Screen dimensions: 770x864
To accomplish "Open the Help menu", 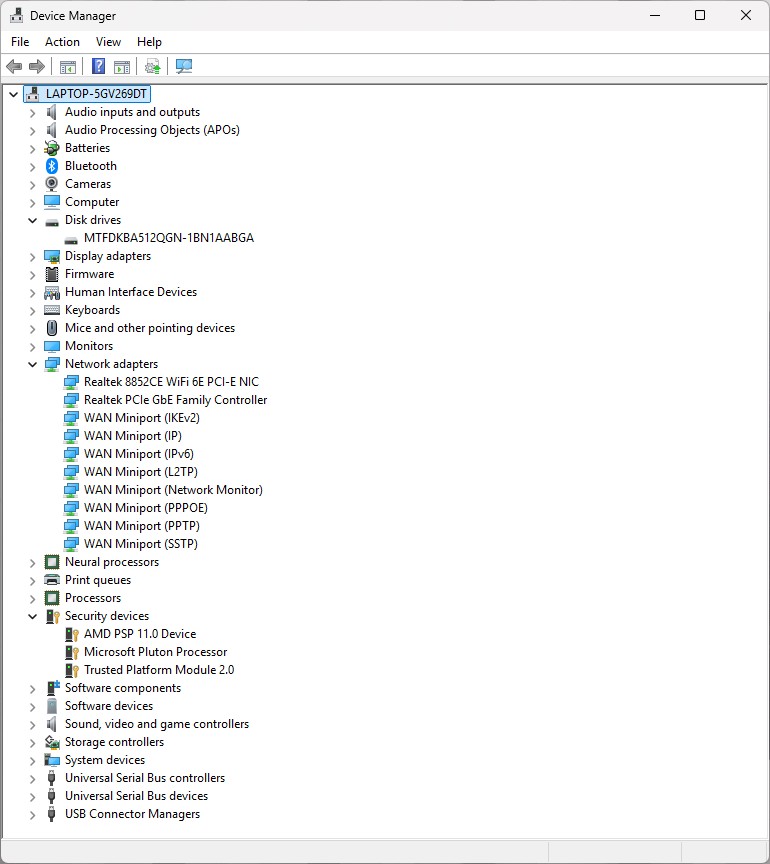I will click(x=149, y=42).
